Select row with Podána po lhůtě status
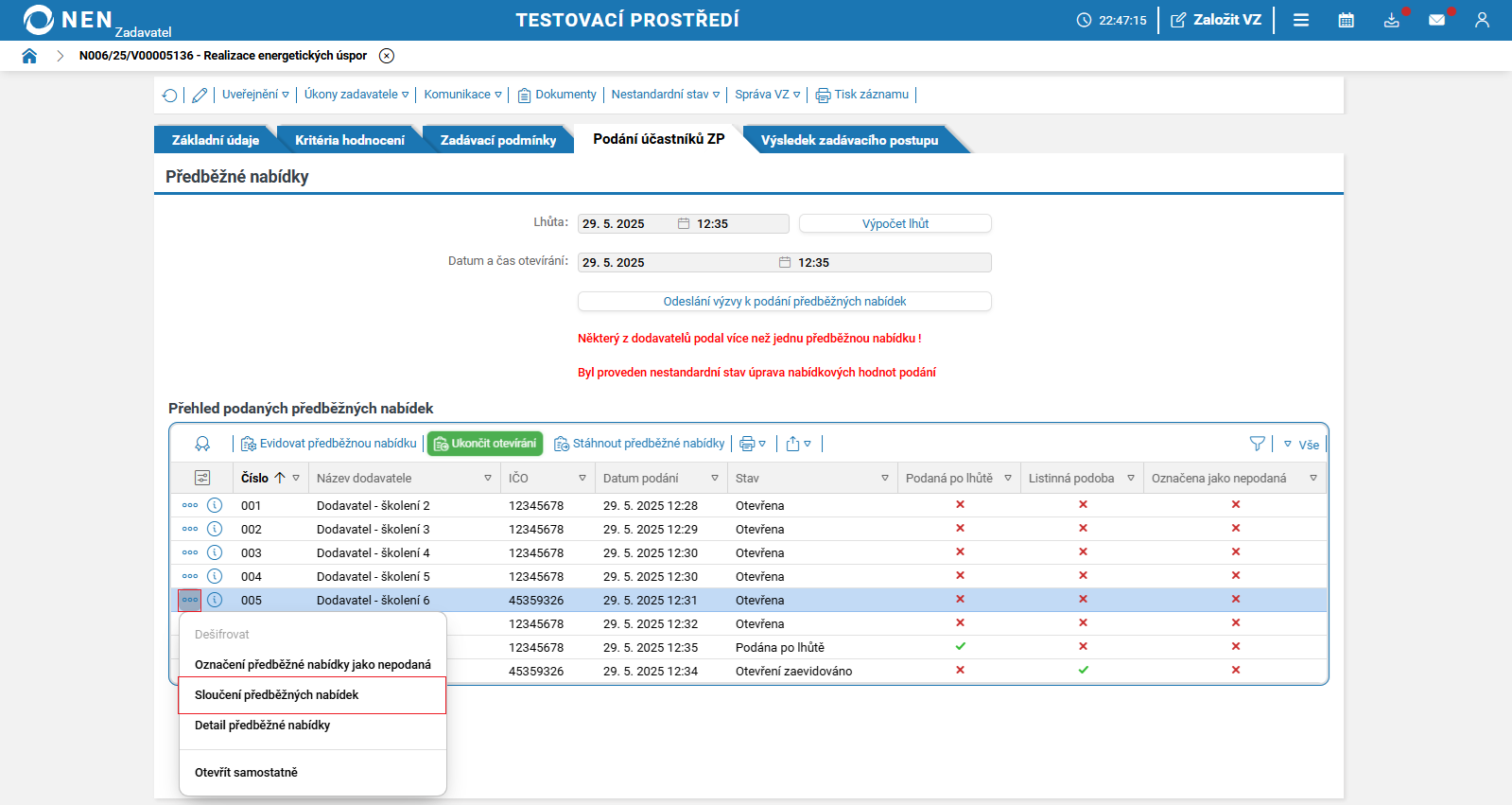Image resolution: width=1512 pixels, height=805 pixels. 749,648
